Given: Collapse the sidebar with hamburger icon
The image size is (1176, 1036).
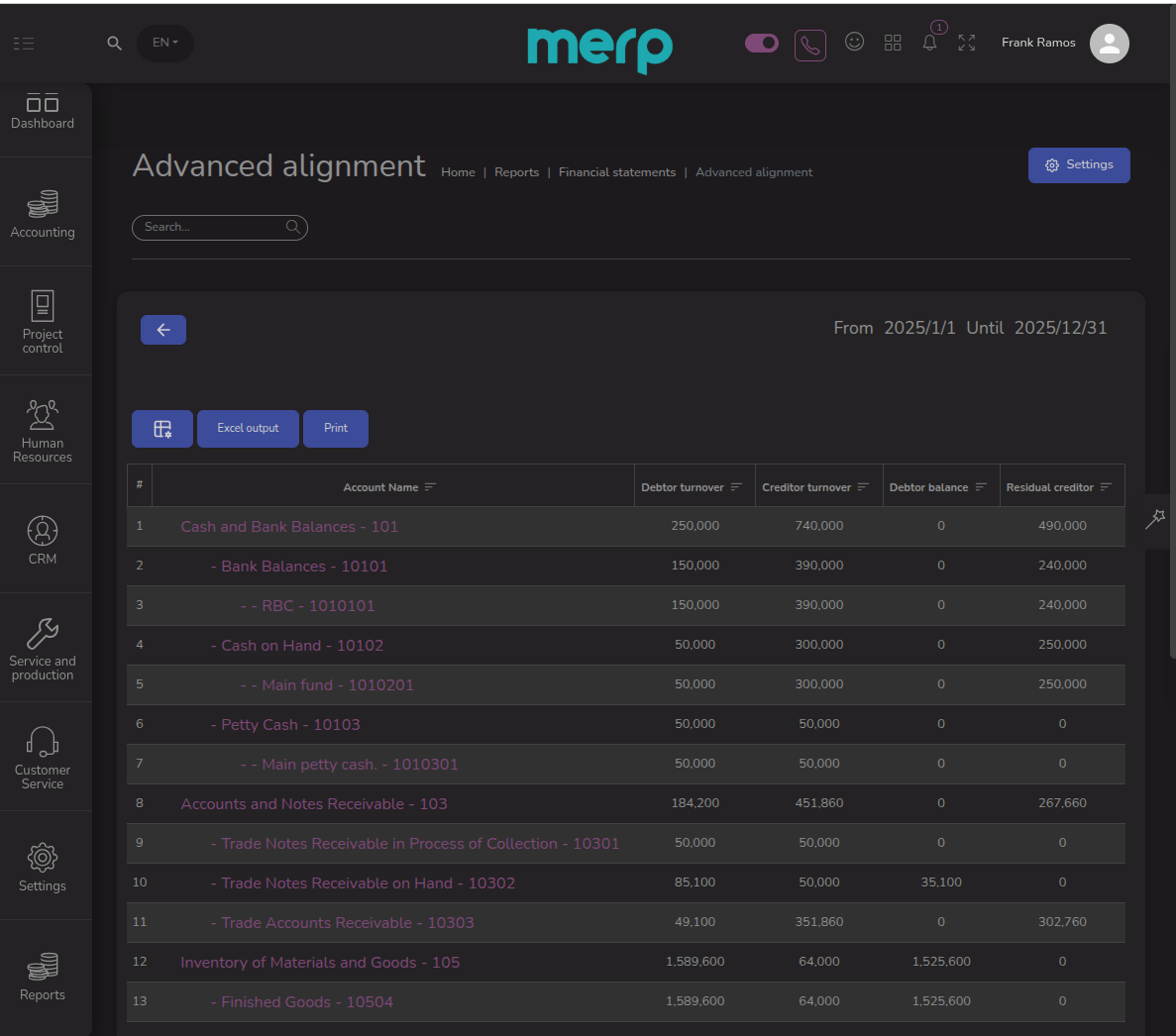Looking at the screenshot, I should (x=24, y=44).
